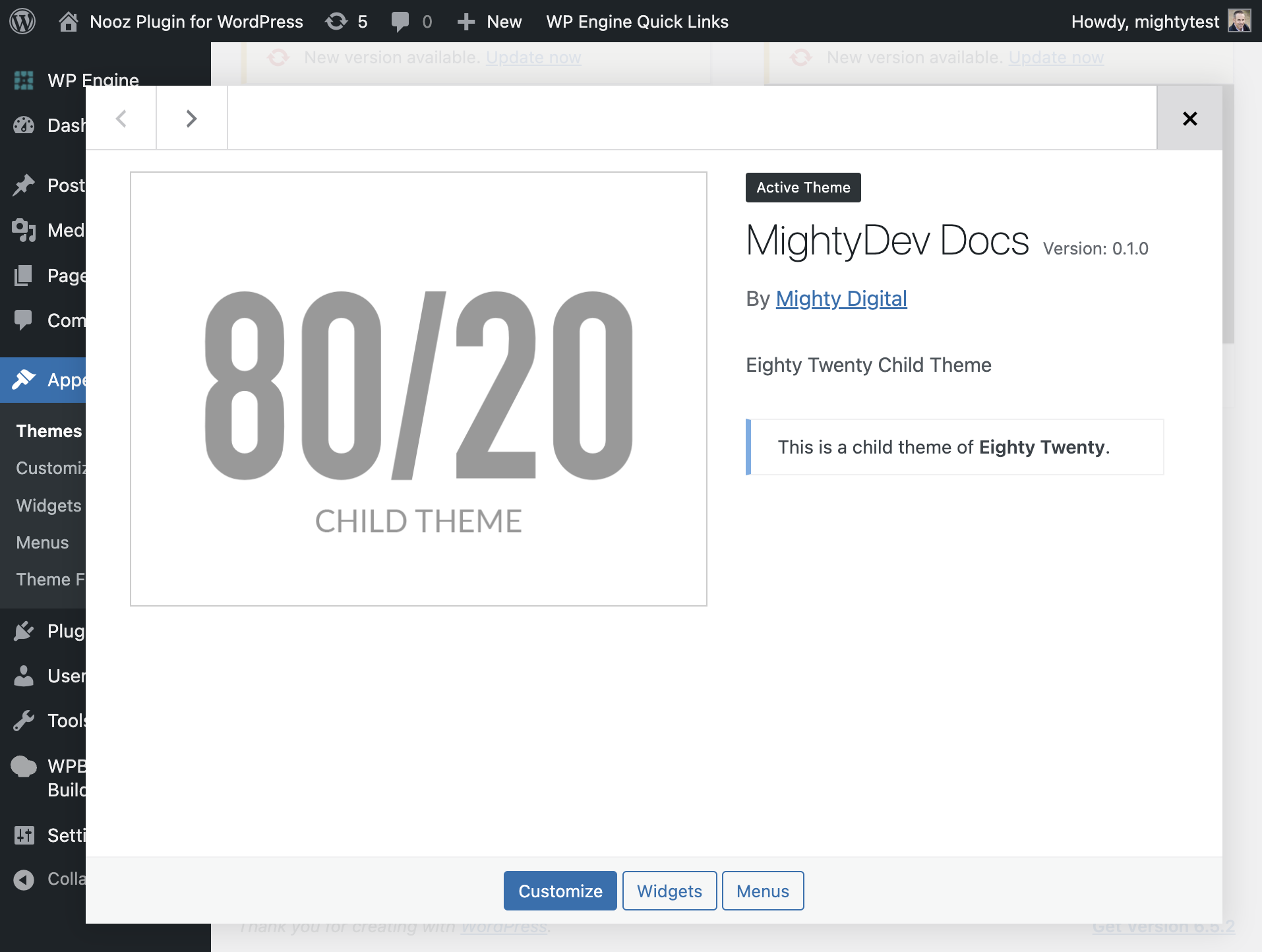Viewport: 1262px width, 952px height.
Task: Click the WP Engine sidebar icon
Action: (24, 80)
